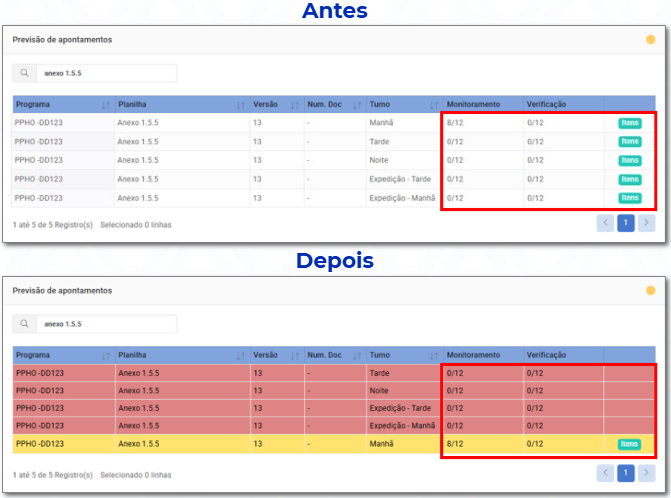671x498 pixels.
Task: Go to next page in Antes pagination
Action: coord(646,222)
